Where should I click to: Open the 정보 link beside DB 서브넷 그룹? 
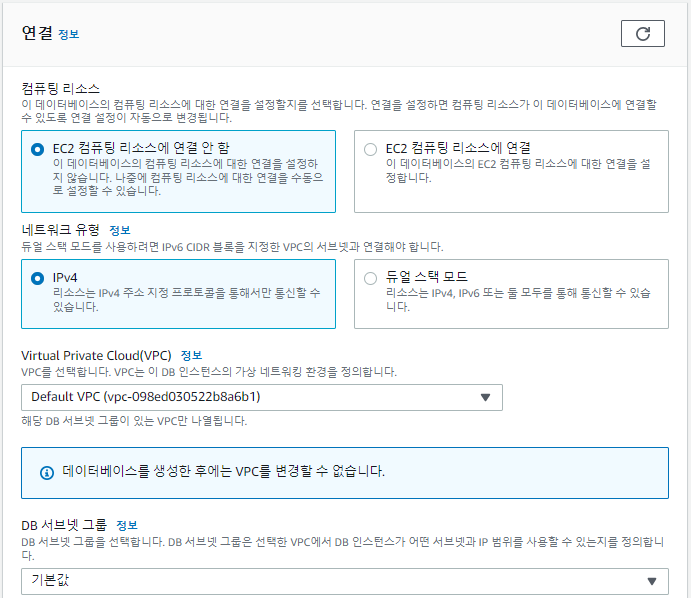click(x=127, y=525)
